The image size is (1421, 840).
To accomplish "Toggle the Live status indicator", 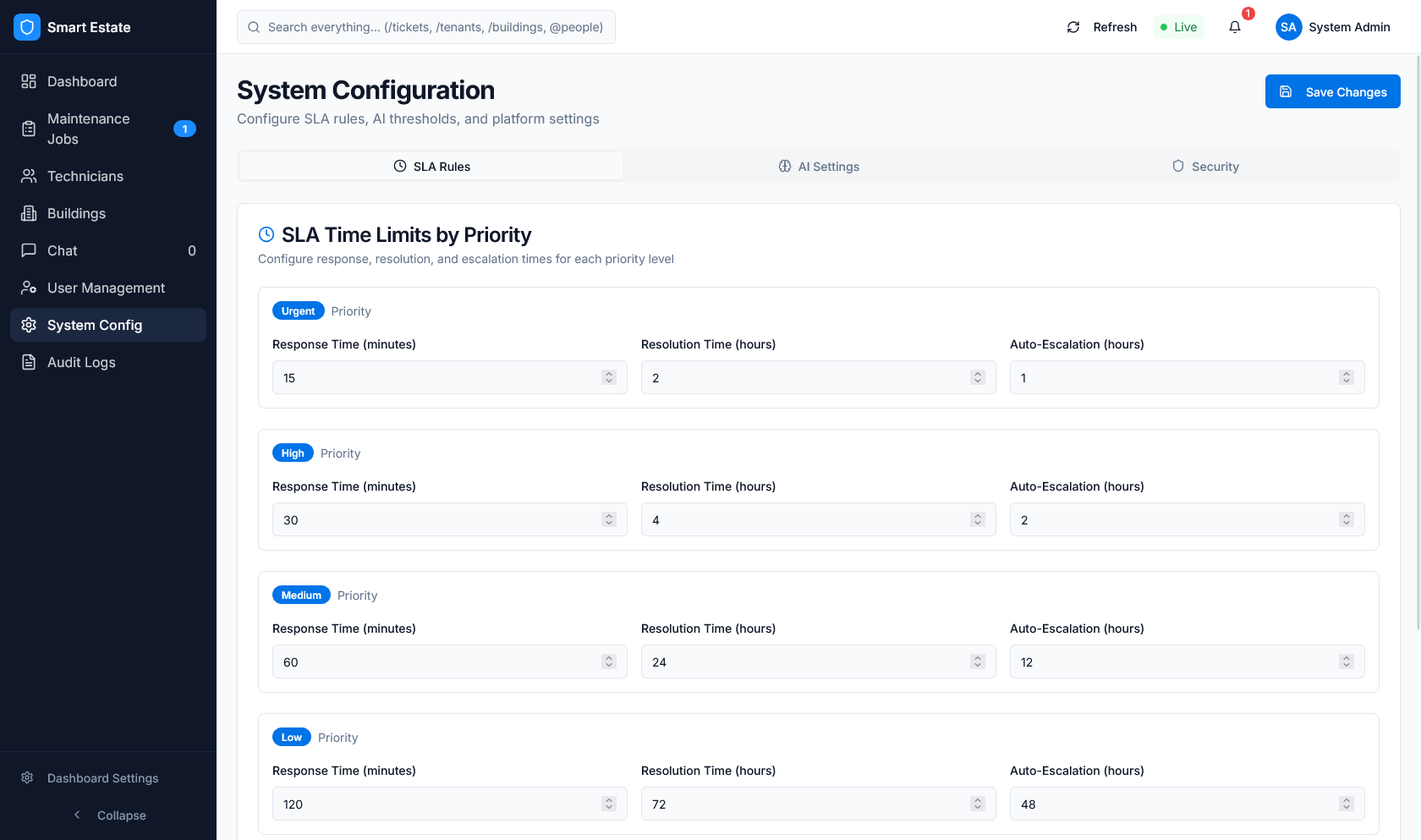I will point(1178,27).
